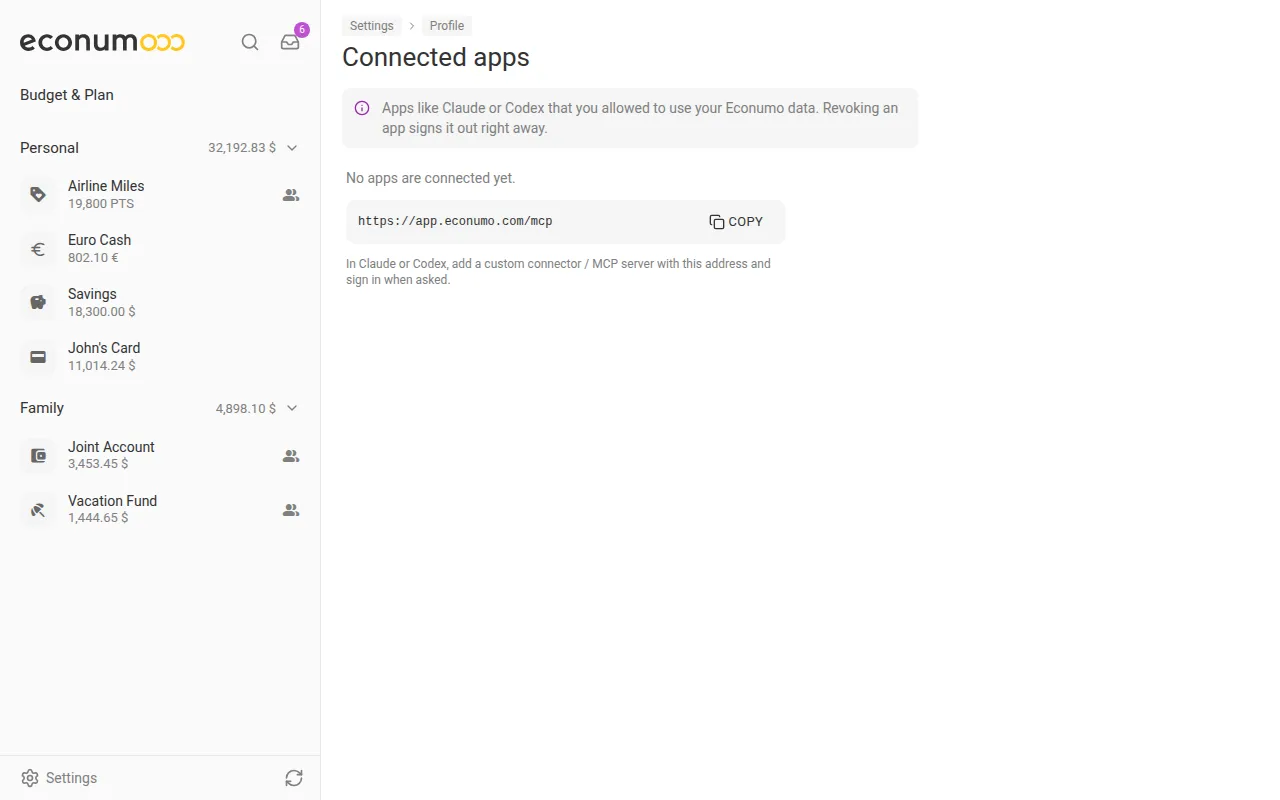Open the Euro Cash account

click(x=160, y=248)
